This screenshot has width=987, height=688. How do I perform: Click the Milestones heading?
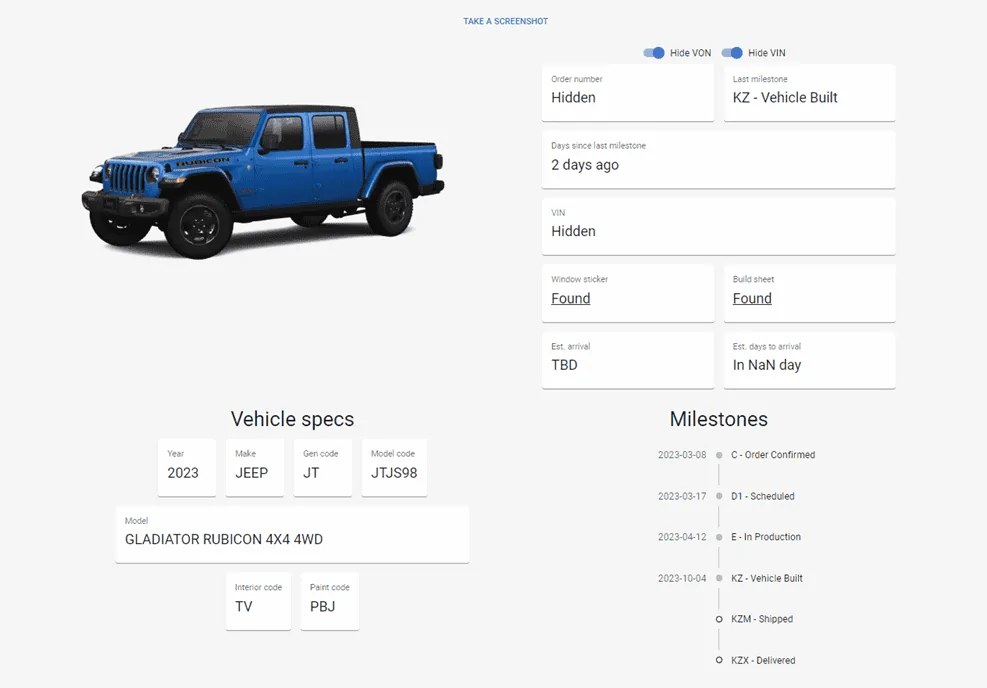pos(718,419)
